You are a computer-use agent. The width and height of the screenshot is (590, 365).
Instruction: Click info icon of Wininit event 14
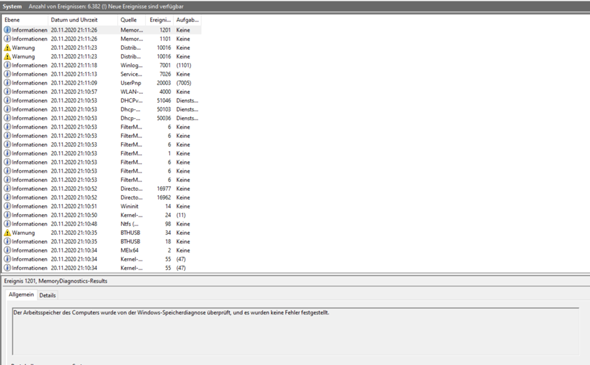pos(7,206)
